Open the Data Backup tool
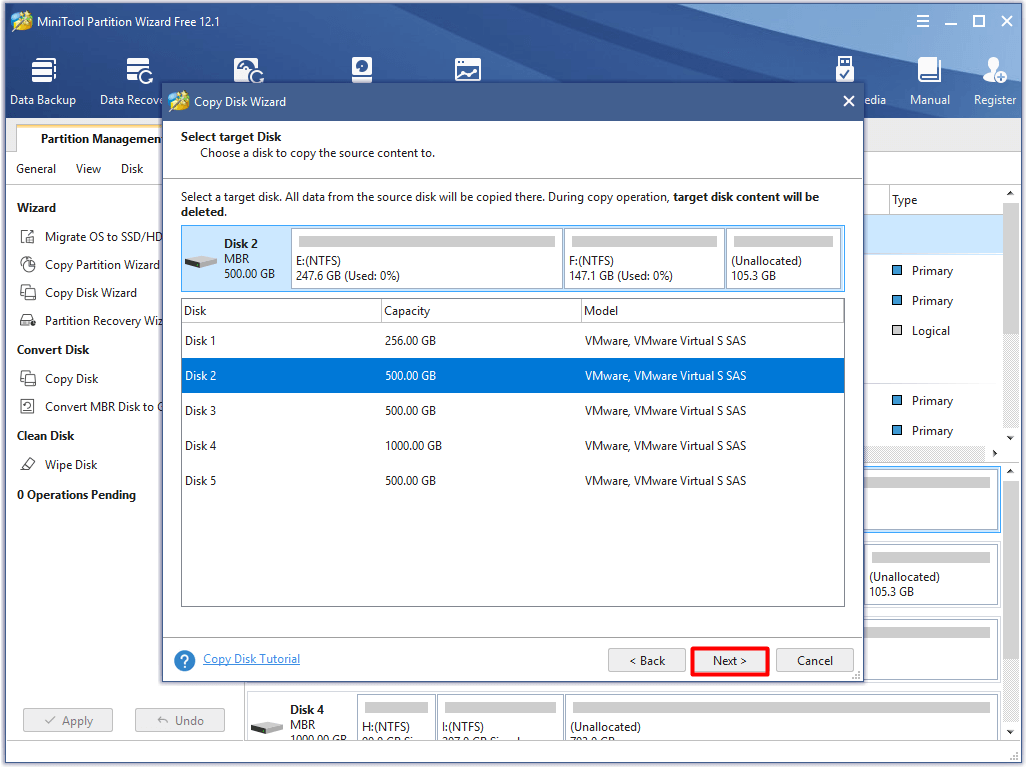This screenshot has width=1026, height=767. click(x=43, y=82)
